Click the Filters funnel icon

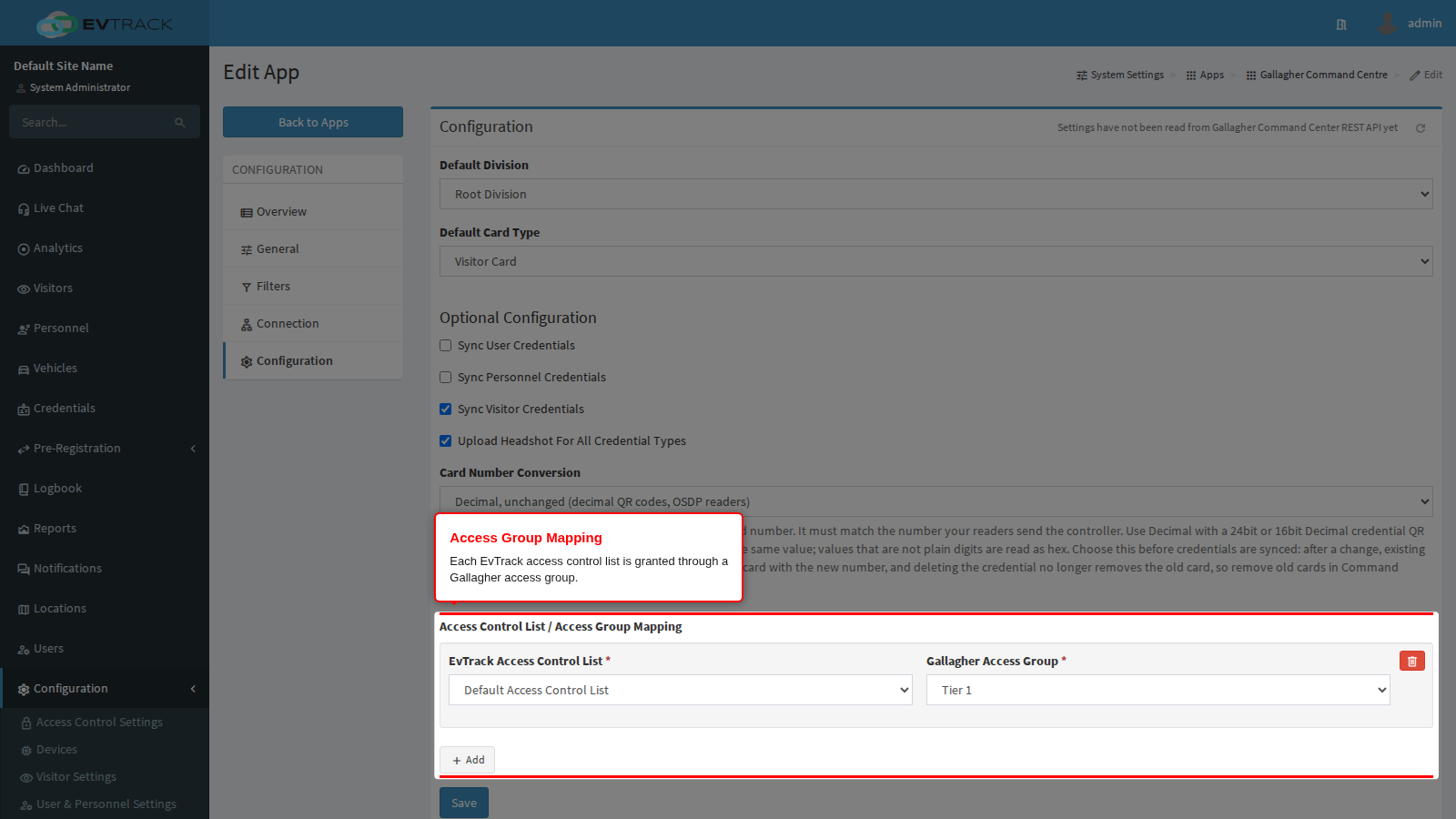click(247, 288)
